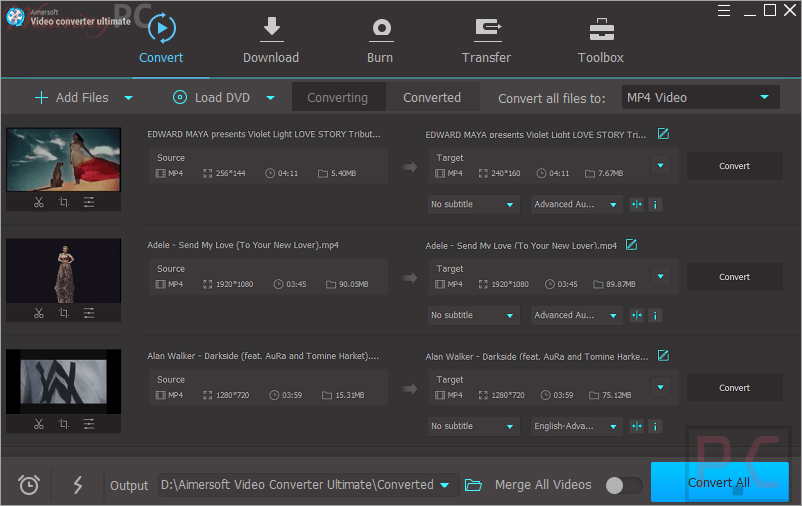Open effects settings for Alan Walker video
Image resolution: width=802 pixels, height=506 pixels.
88,424
